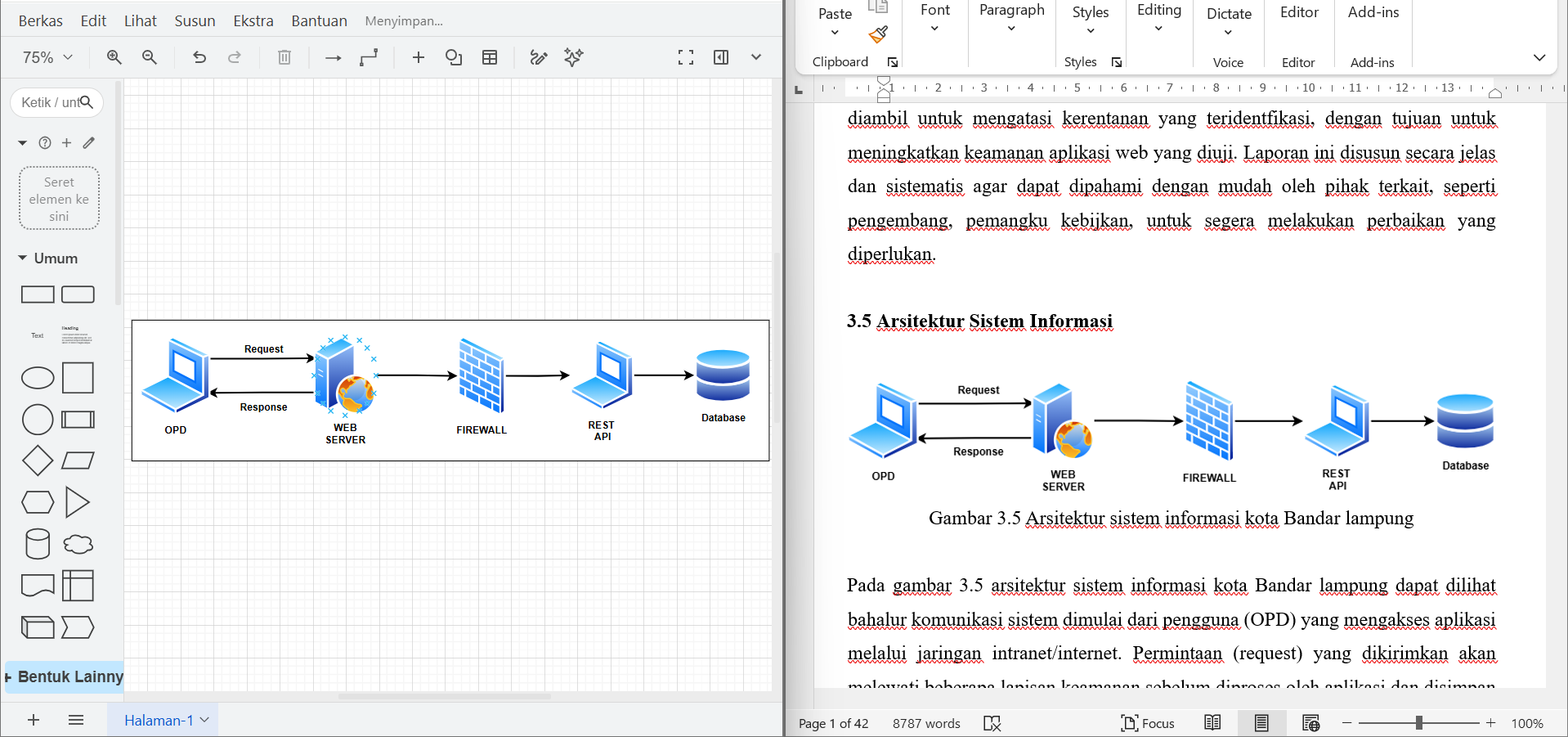The height and width of the screenshot is (737, 1568).
Task: Open the Editing dropdown in Word
Action: pyautogui.click(x=1159, y=19)
